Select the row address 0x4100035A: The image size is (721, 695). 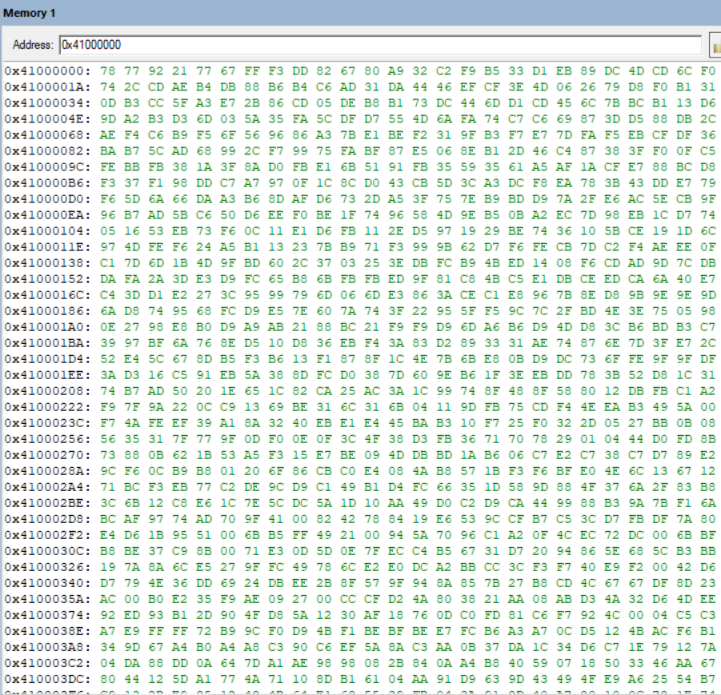pyautogui.click(x=48, y=599)
